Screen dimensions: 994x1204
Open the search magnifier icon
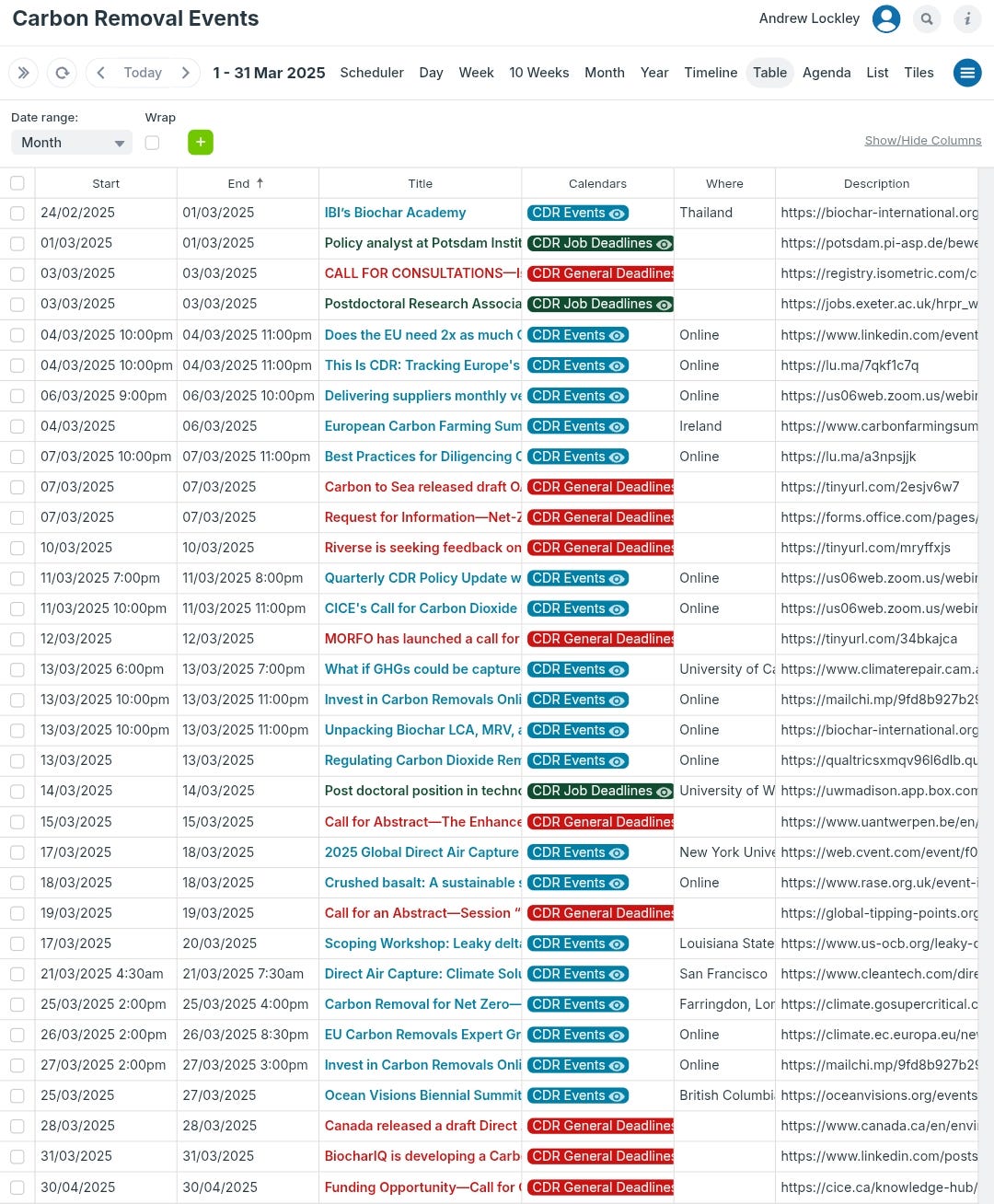click(927, 18)
